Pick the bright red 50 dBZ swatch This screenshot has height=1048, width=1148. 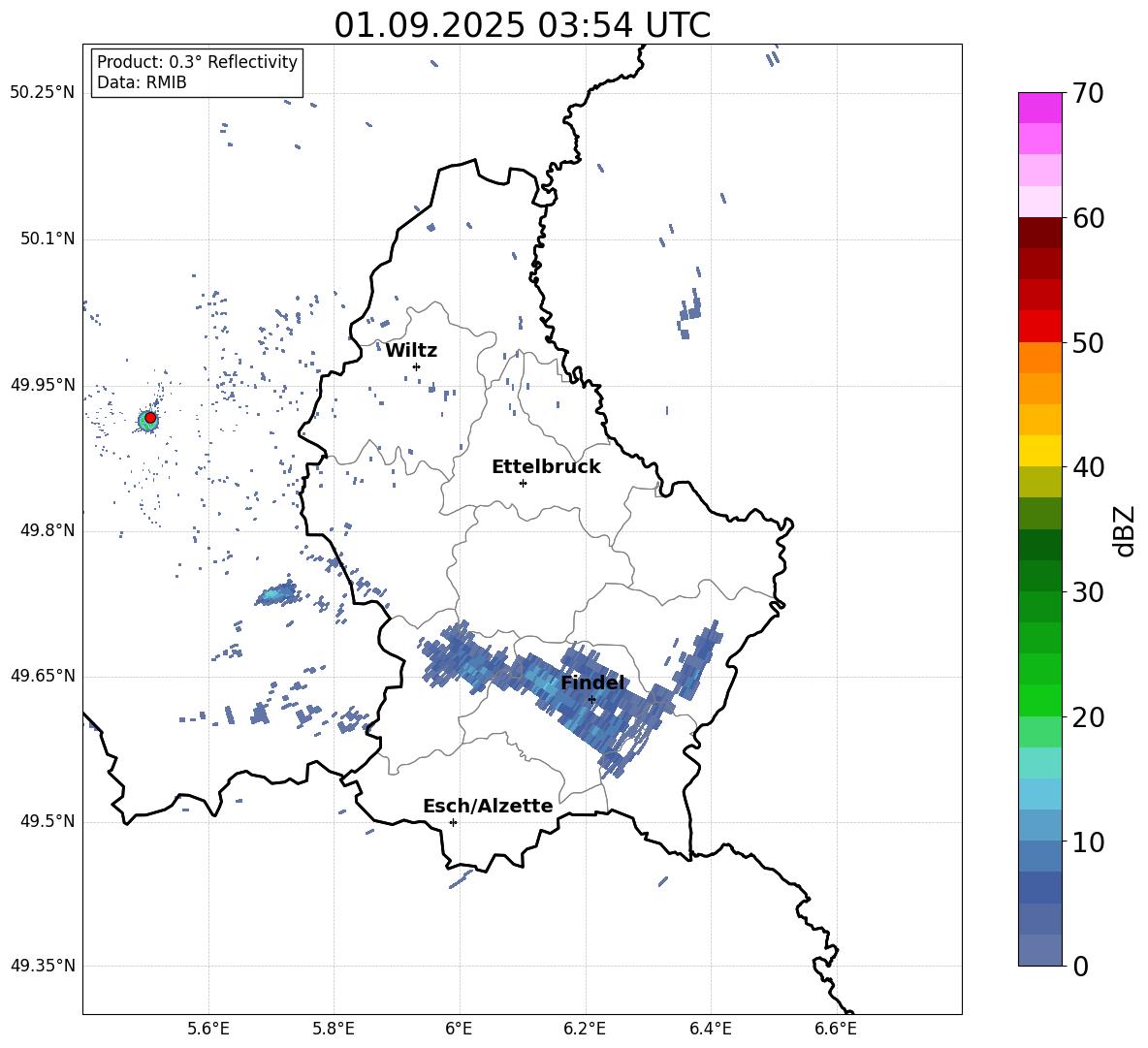point(1040,327)
